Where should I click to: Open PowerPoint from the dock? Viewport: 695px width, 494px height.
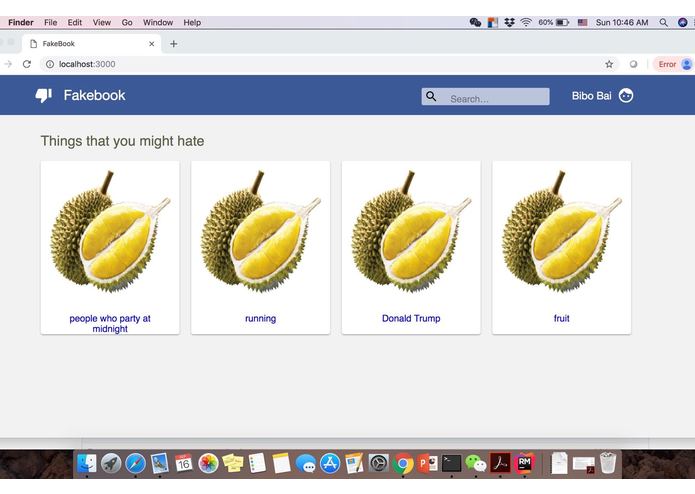click(x=427, y=463)
